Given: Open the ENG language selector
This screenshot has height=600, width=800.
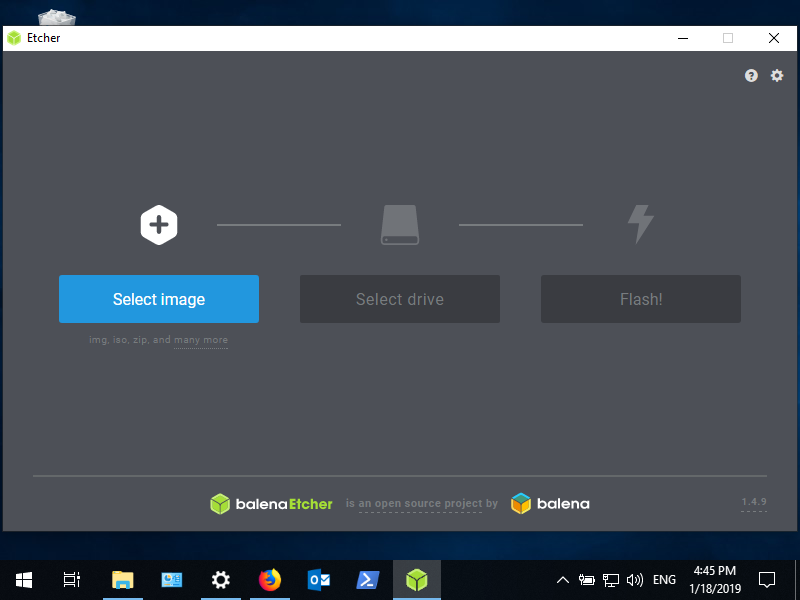Looking at the screenshot, I should click(664, 580).
